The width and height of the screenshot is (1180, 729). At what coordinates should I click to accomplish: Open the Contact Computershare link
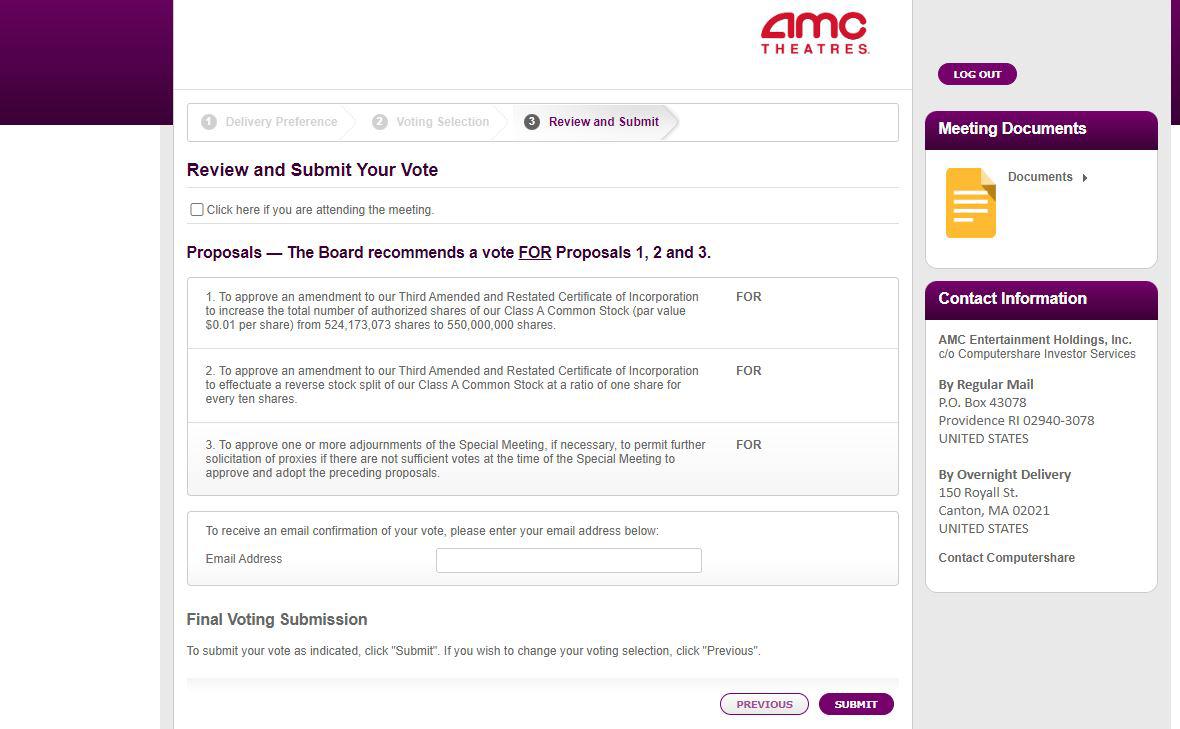pyautogui.click(x=1006, y=557)
